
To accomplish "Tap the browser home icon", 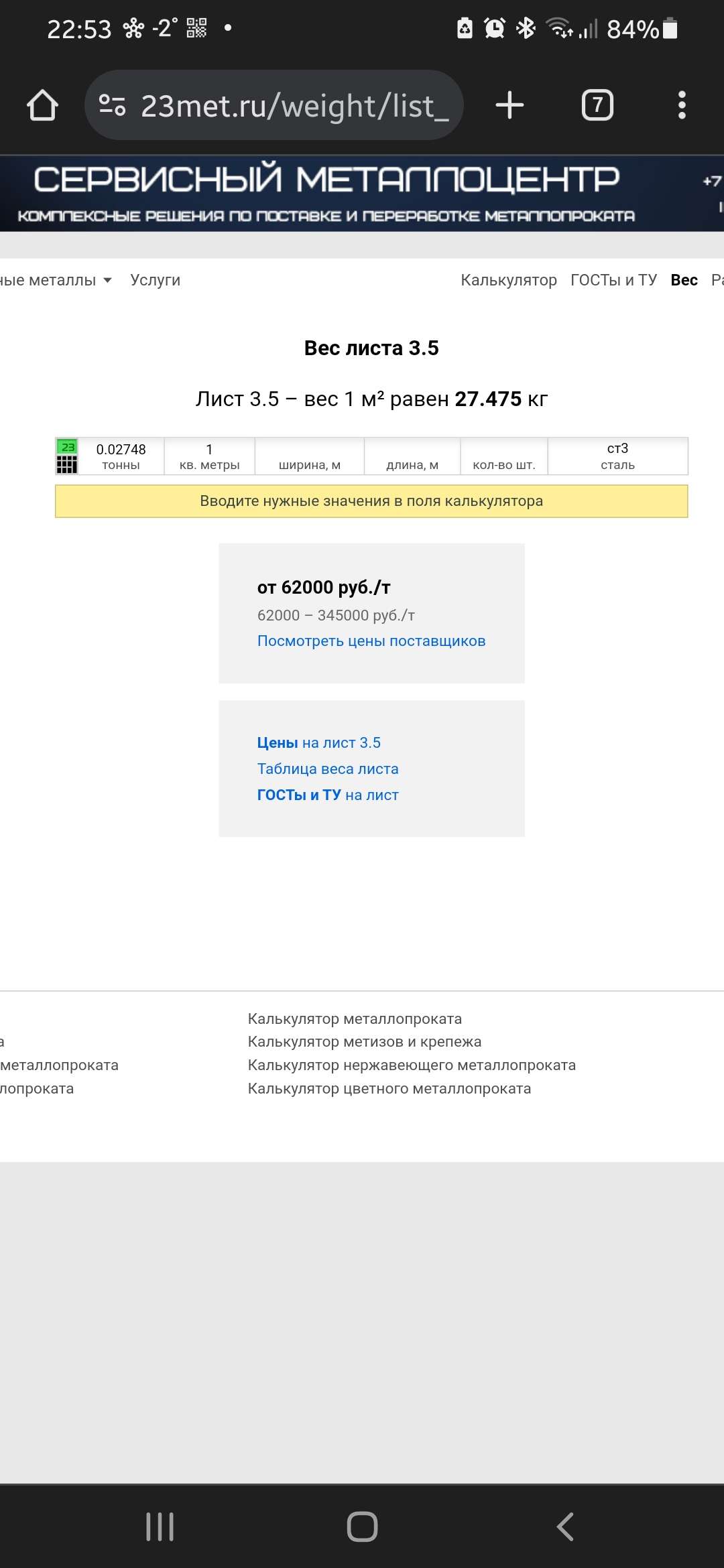I will tap(42, 105).
